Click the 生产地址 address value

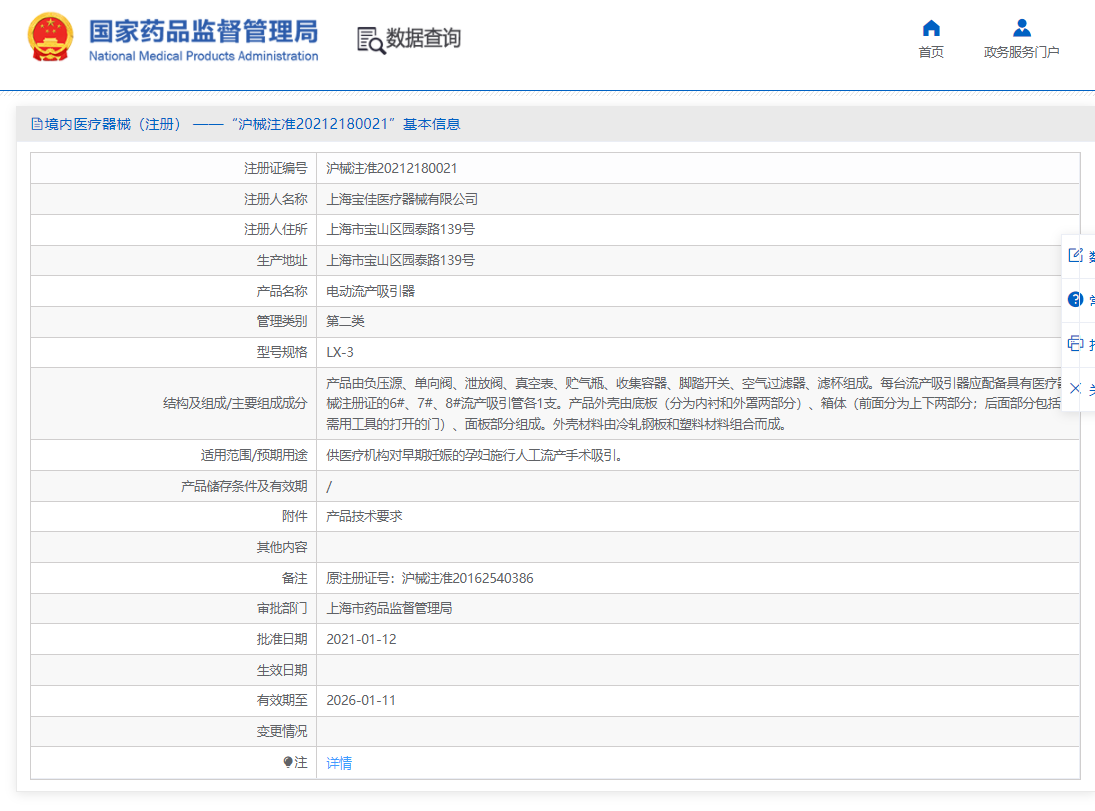401,260
